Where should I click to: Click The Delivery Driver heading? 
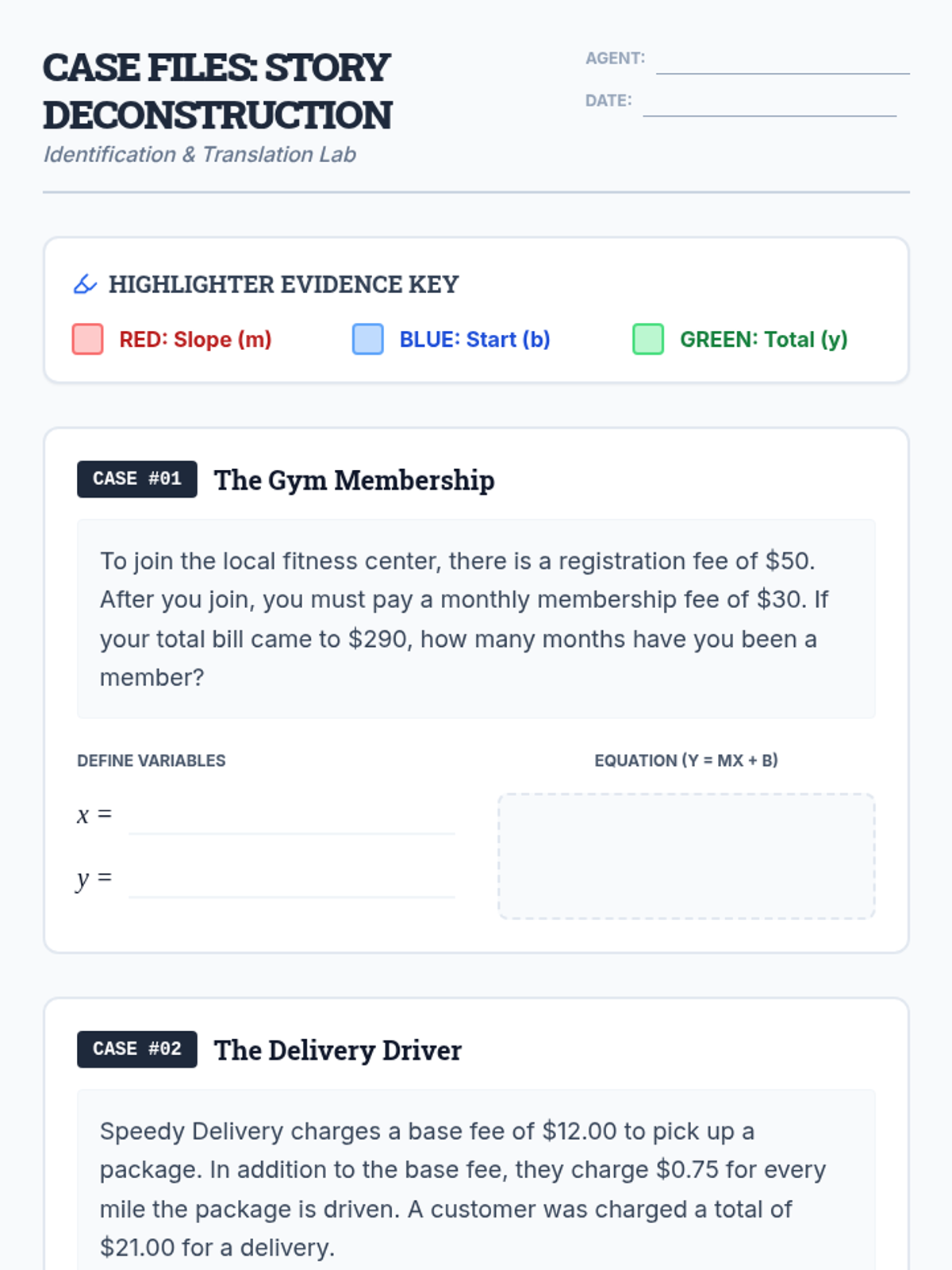[338, 1050]
